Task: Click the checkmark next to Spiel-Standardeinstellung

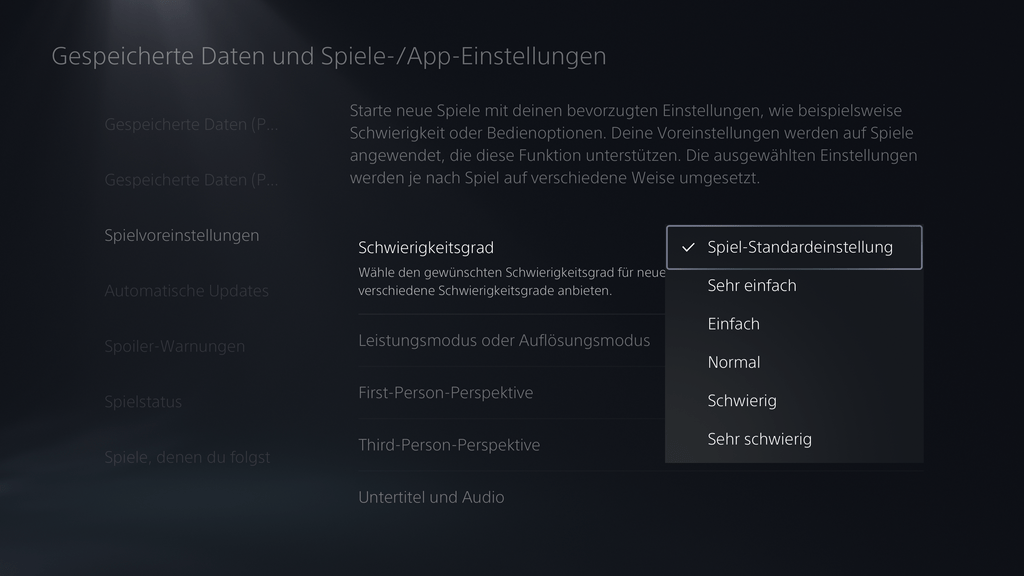Action: coord(688,248)
